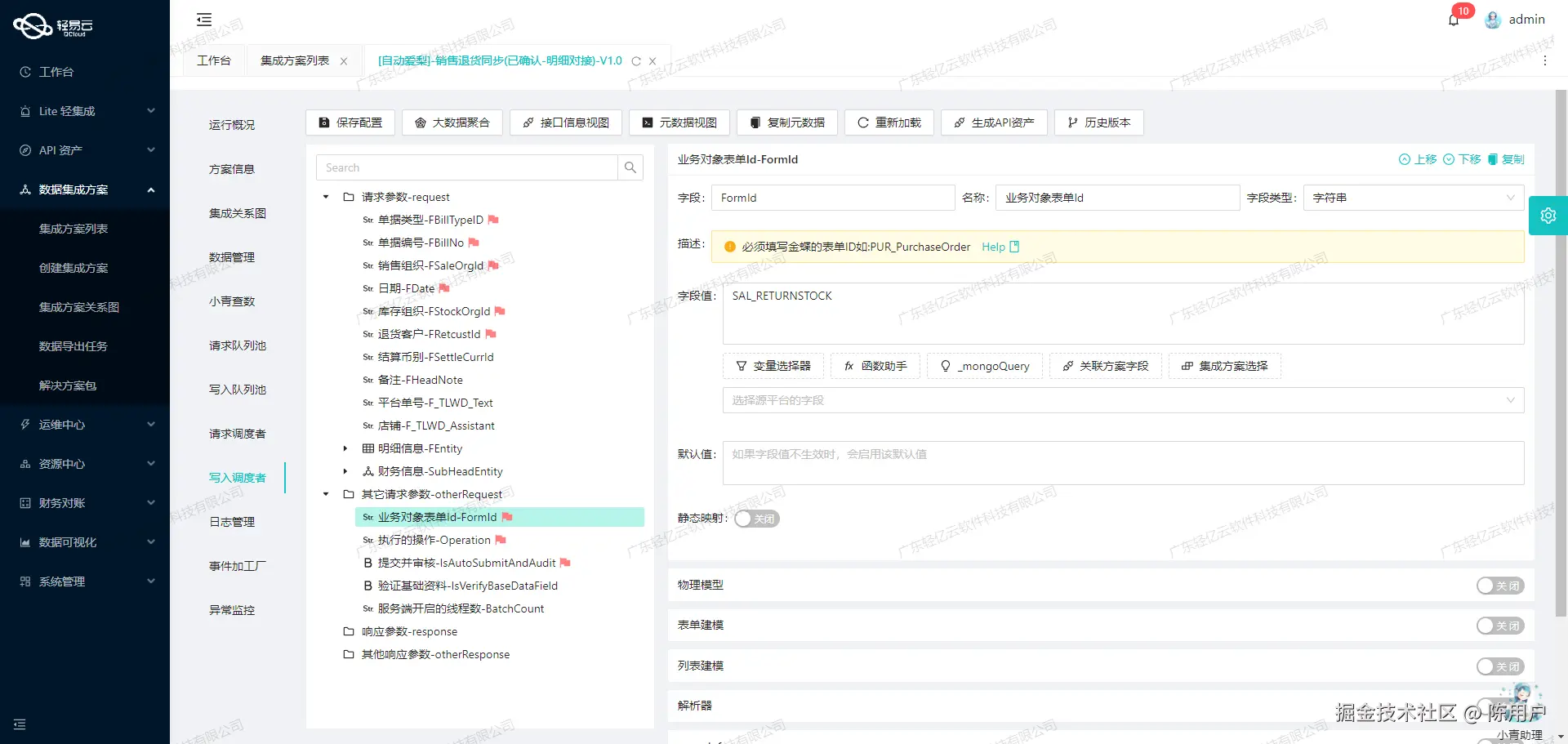The height and width of the screenshot is (744, 1568).
Task: Click the _mongoQuery tool
Action: pyautogui.click(x=984, y=366)
